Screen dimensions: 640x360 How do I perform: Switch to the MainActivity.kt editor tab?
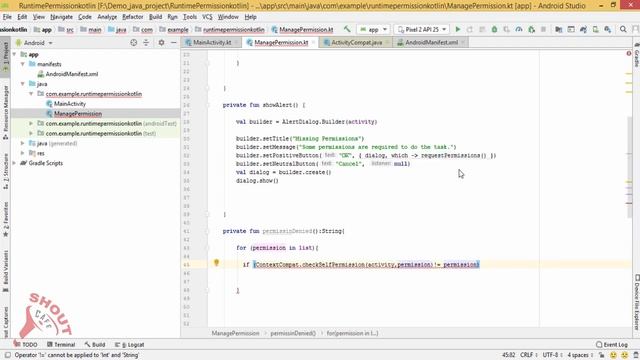click(x=212, y=42)
